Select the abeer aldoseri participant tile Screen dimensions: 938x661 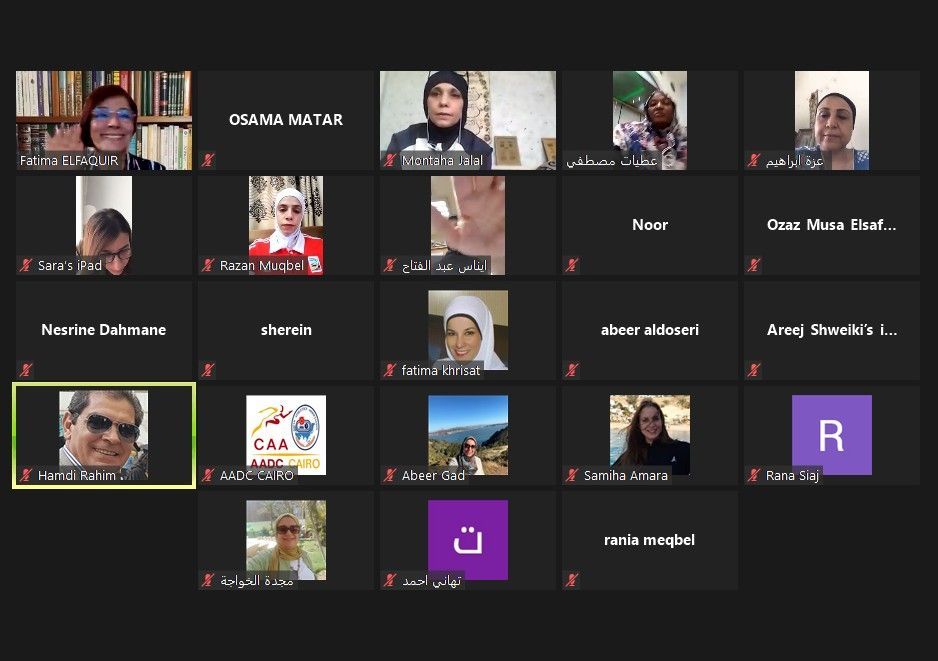pos(649,329)
